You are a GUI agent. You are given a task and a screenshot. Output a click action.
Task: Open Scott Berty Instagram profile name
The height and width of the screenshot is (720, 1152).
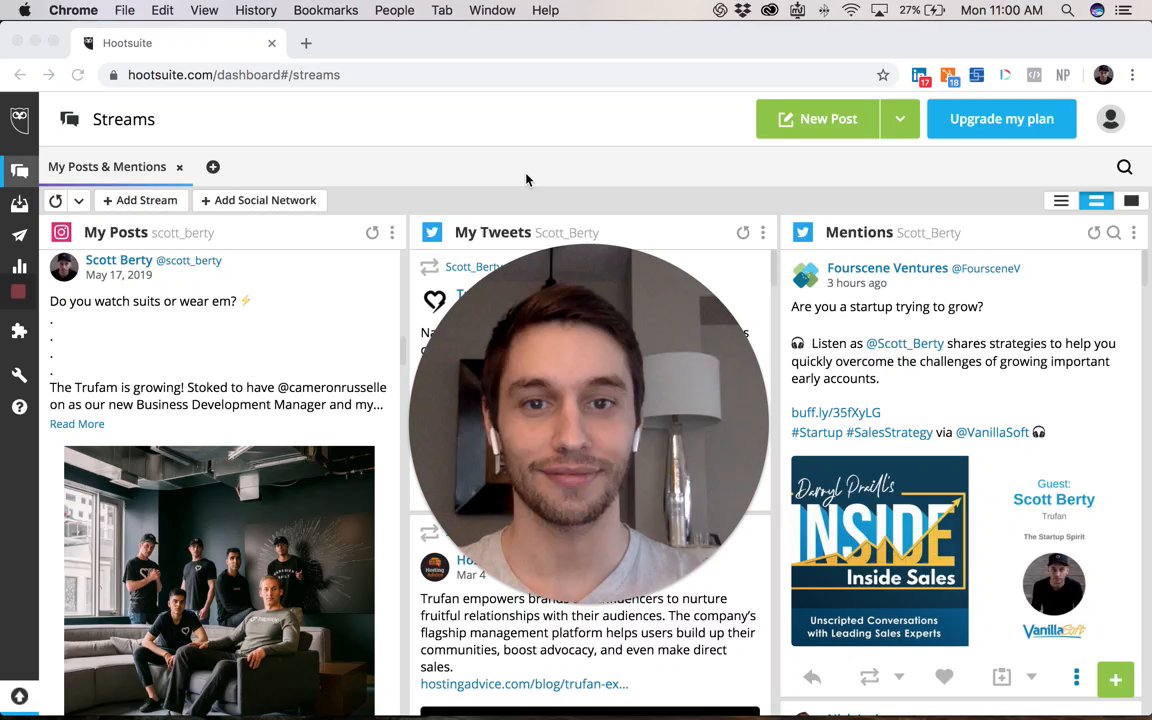pyautogui.click(x=119, y=260)
